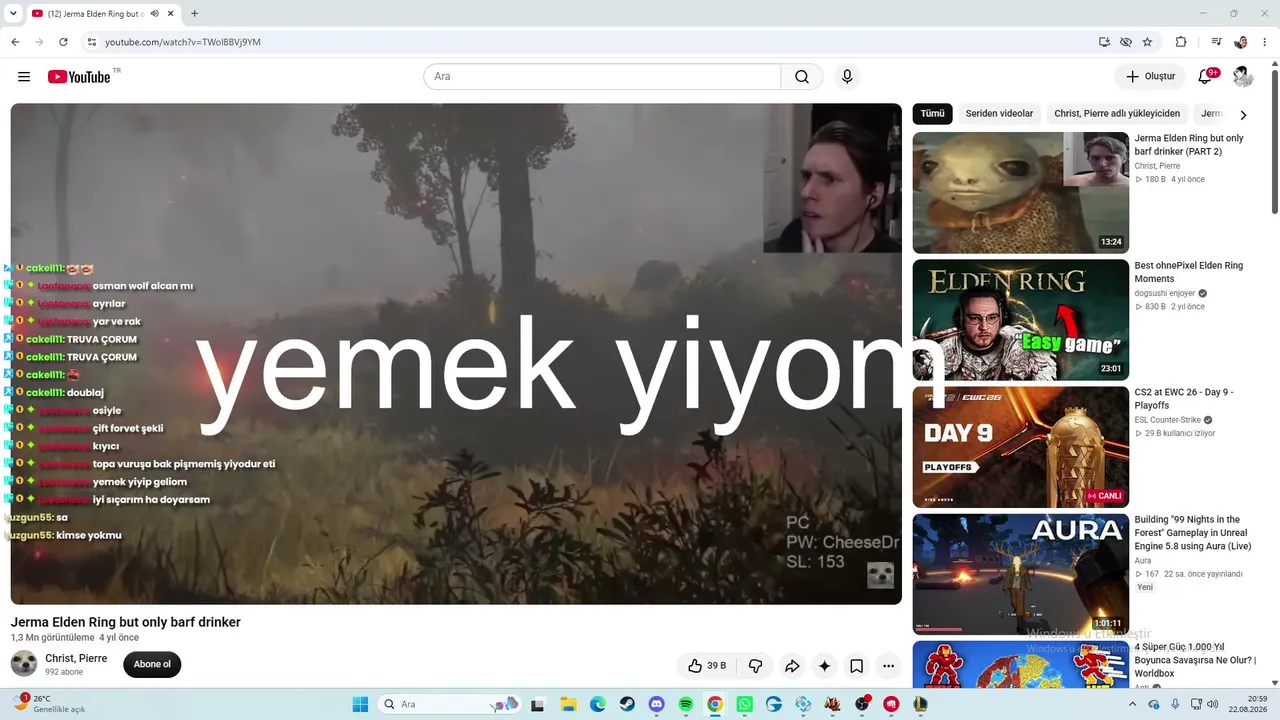
Task: Go to the YouTube home logo
Action: click(79, 77)
